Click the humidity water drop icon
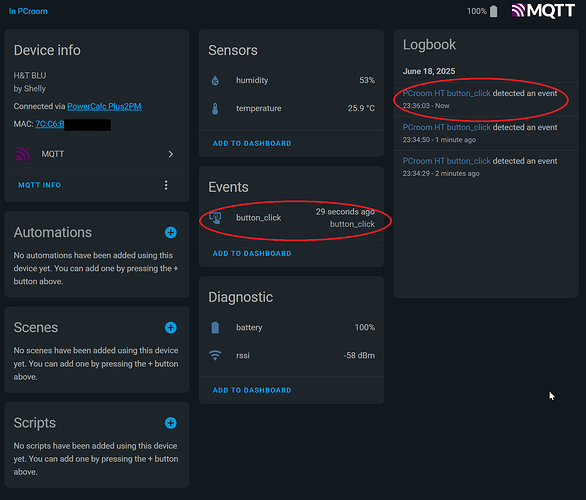The height and width of the screenshot is (500, 586). pyautogui.click(x=215, y=80)
